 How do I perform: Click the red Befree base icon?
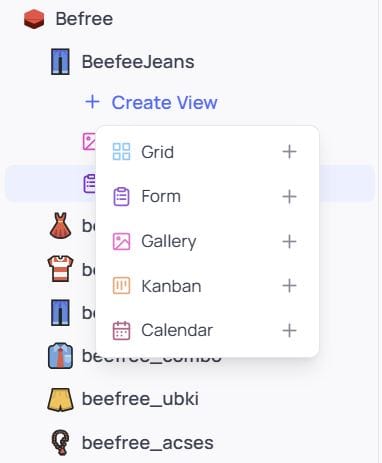coord(34,19)
